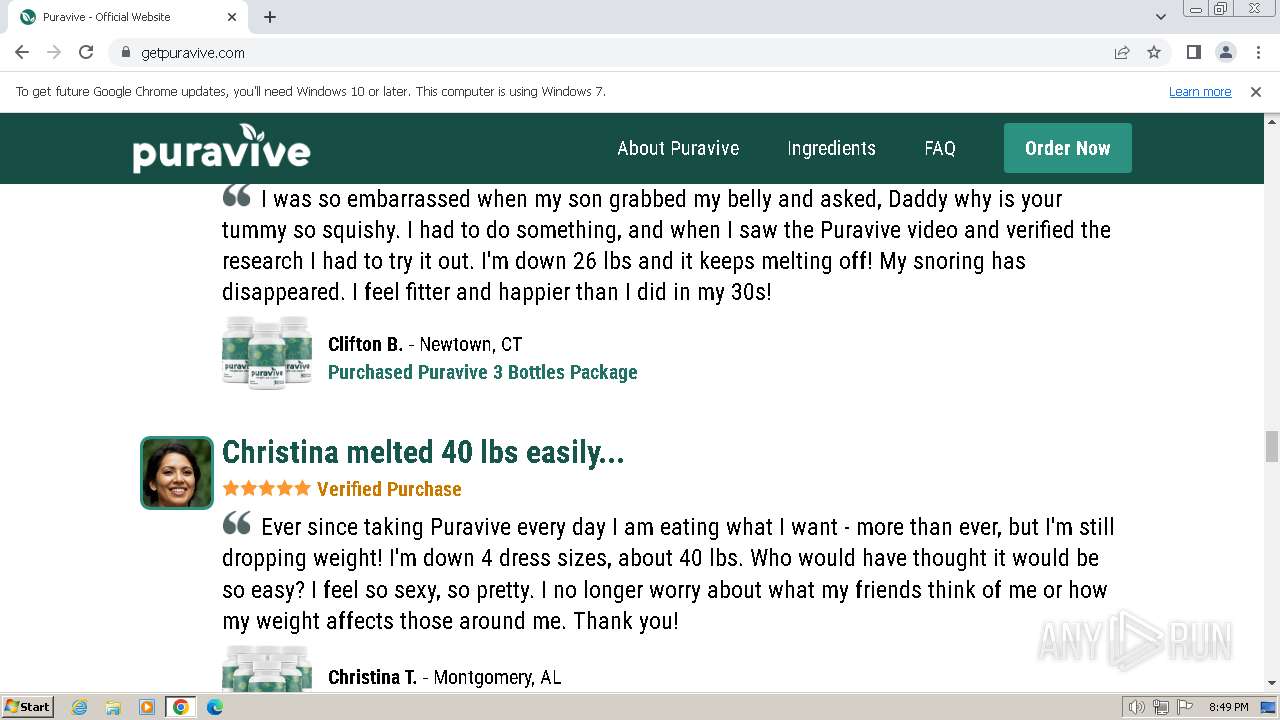Switch to Chrome taskbar icon
This screenshot has width=1280, height=720.
[181, 707]
